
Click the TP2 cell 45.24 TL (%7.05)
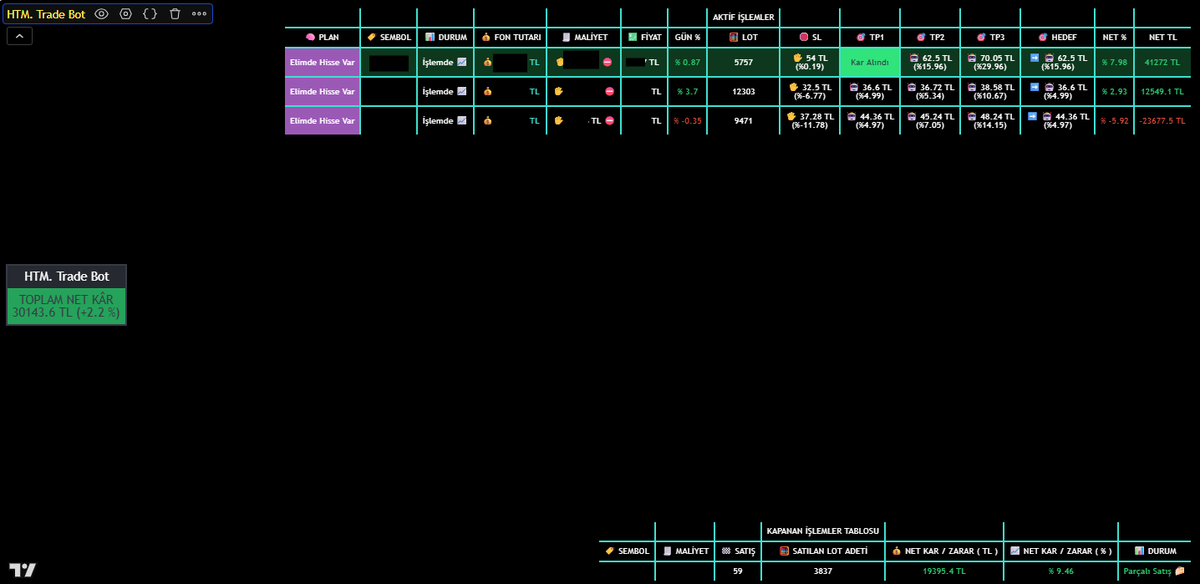coord(930,120)
